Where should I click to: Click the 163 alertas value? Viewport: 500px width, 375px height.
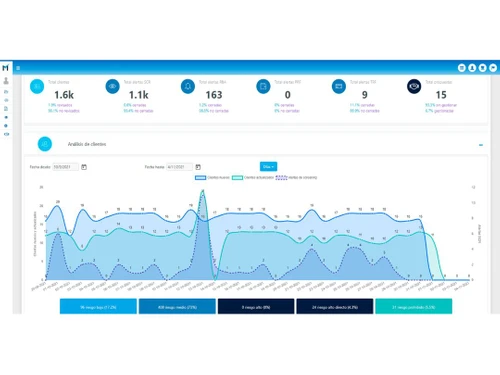(214, 95)
